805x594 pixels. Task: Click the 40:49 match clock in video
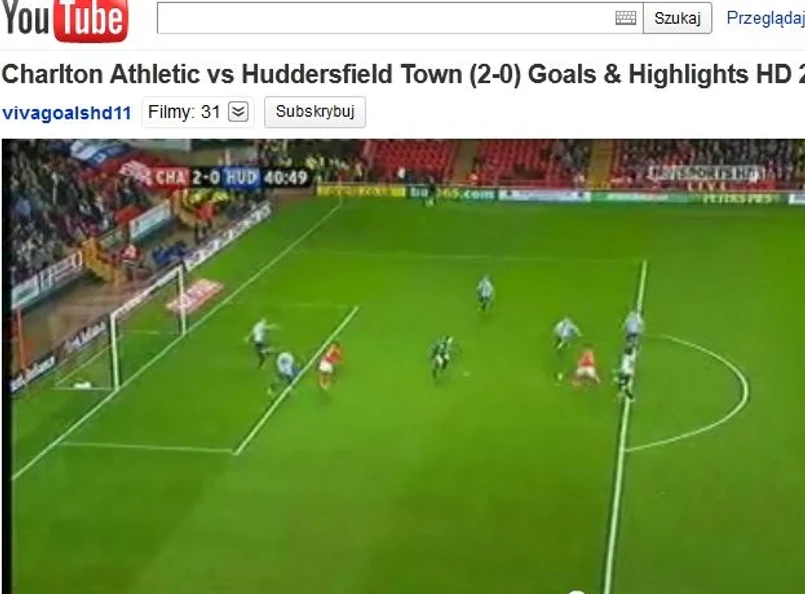point(285,178)
